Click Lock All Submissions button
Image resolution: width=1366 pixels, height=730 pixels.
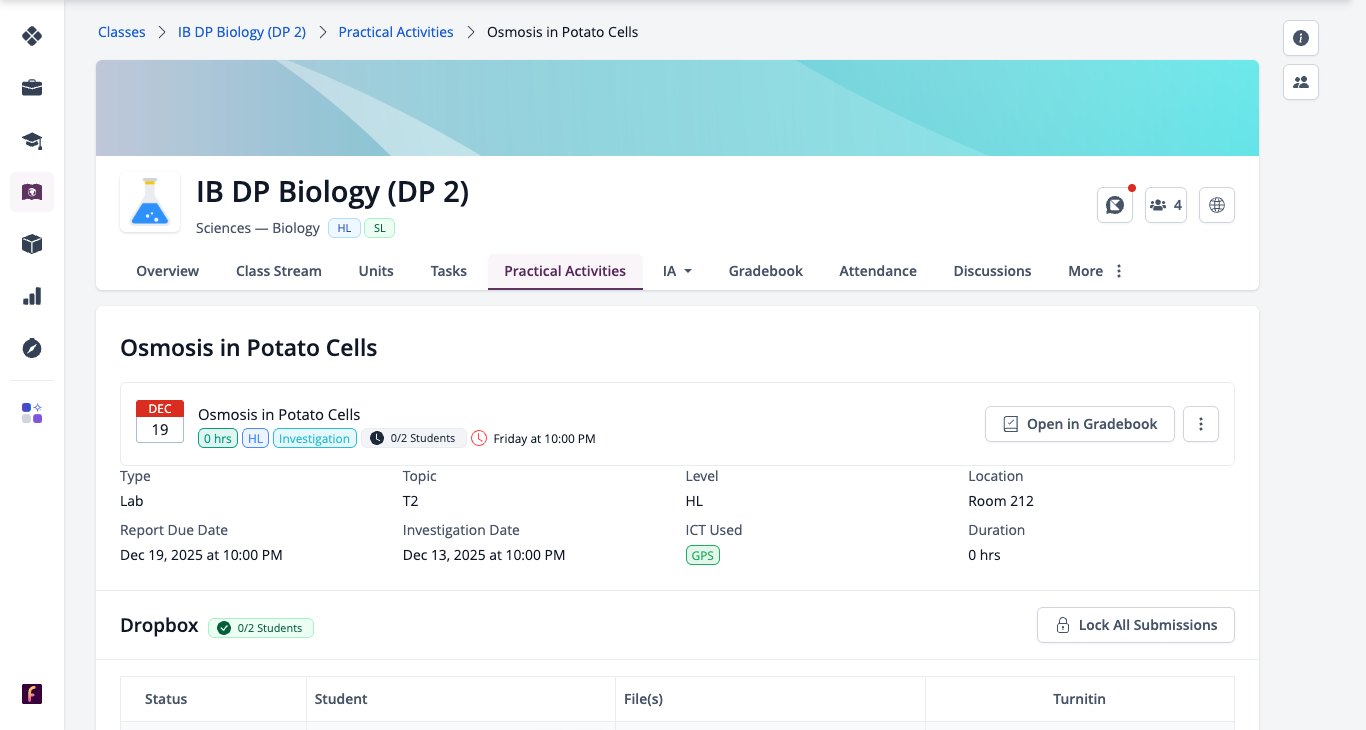(x=1136, y=625)
